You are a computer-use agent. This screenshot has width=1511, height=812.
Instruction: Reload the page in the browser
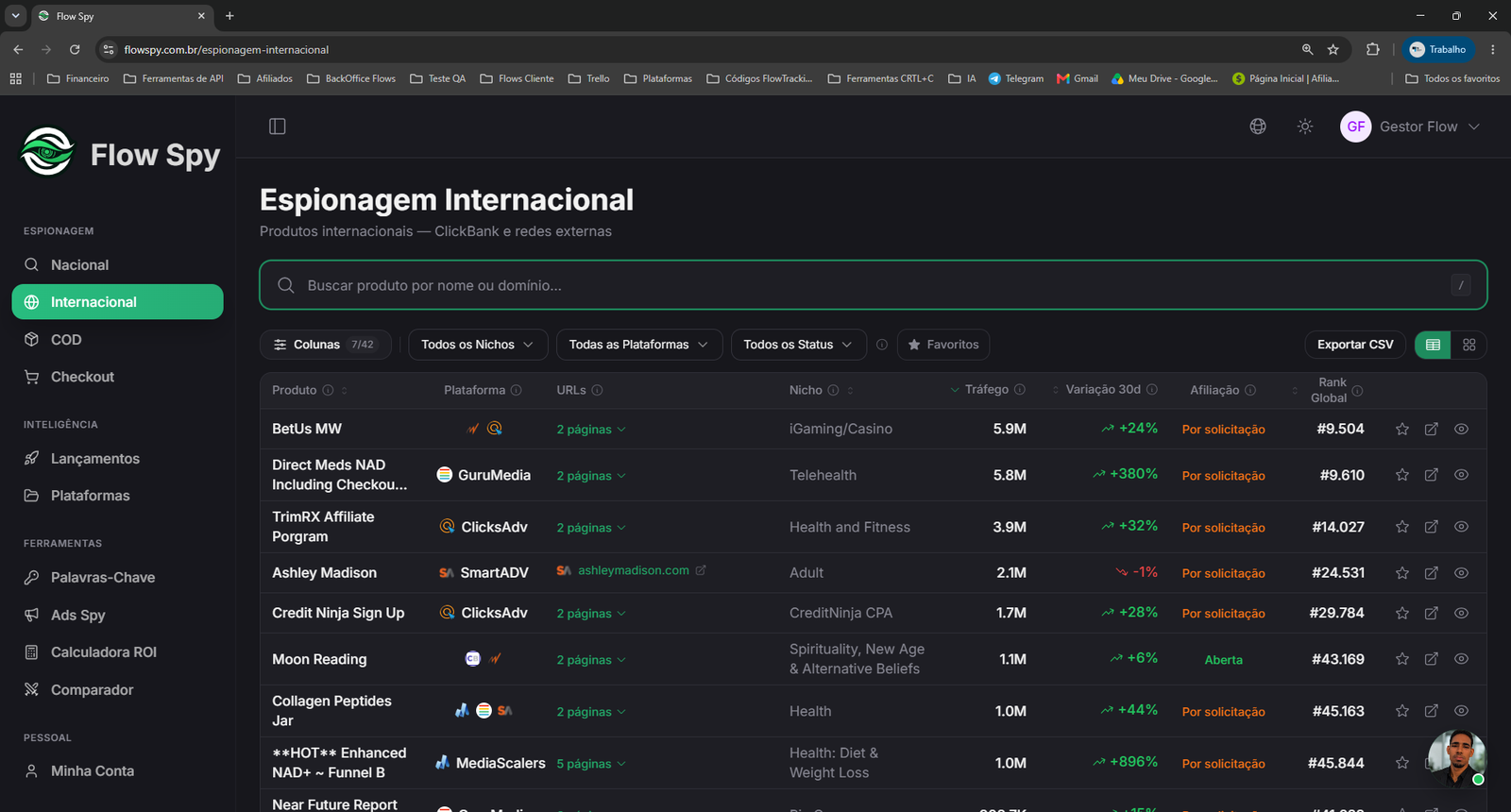[x=75, y=49]
